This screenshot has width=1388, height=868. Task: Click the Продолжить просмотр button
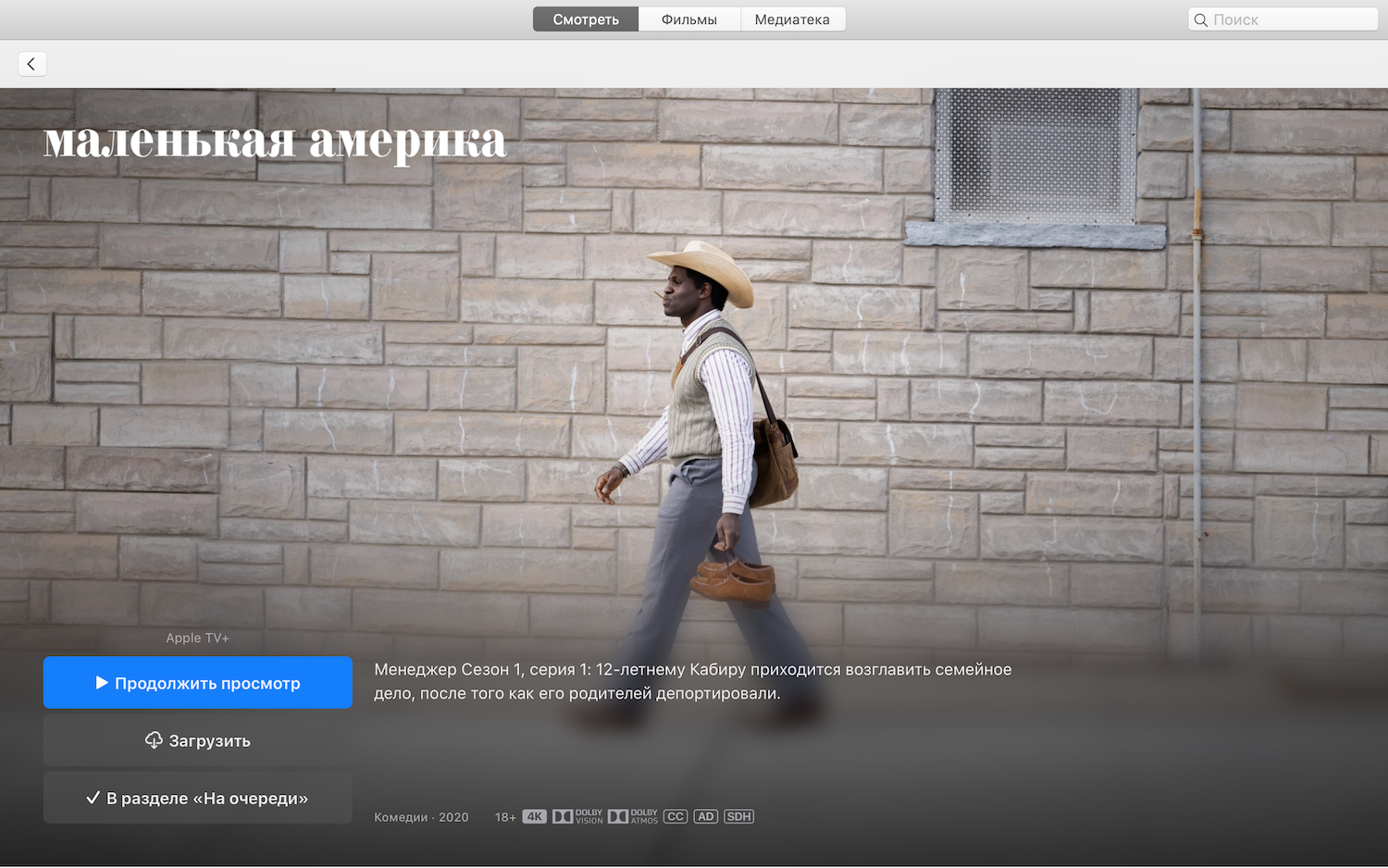pyautogui.click(x=198, y=683)
